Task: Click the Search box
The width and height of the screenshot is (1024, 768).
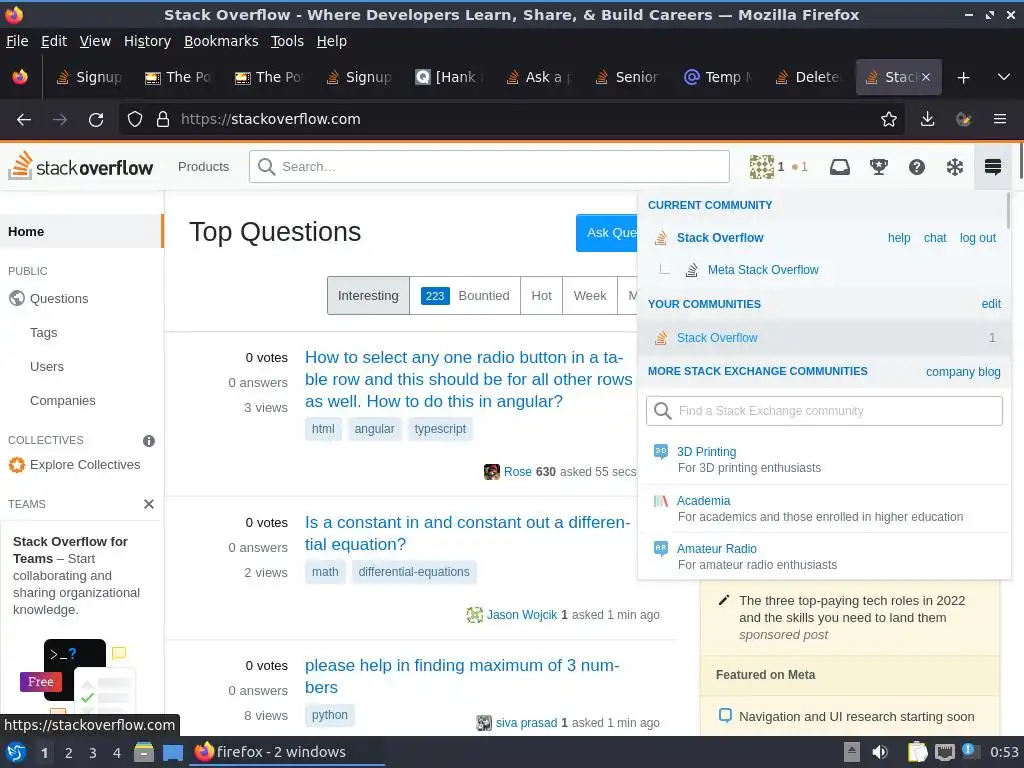Action: (489, 167)
